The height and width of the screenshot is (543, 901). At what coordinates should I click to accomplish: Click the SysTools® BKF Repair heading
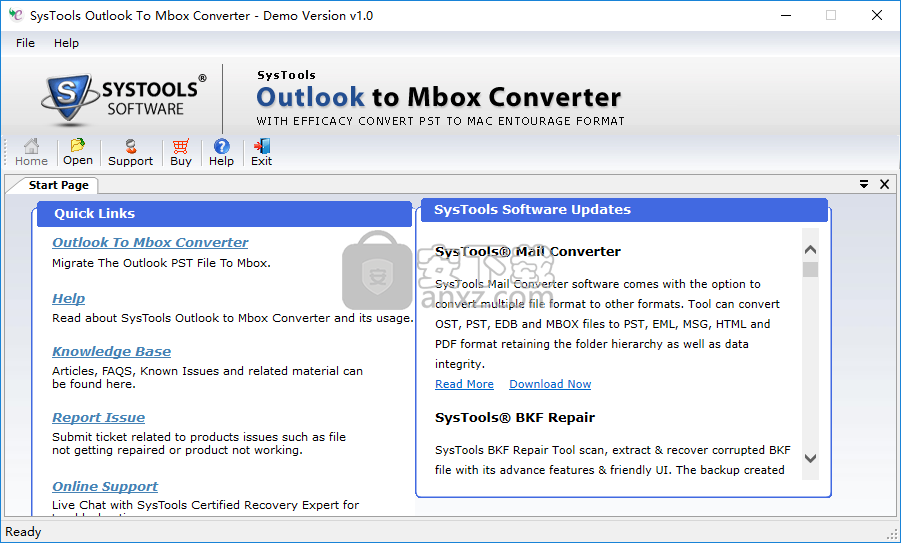tap(515, 418)
